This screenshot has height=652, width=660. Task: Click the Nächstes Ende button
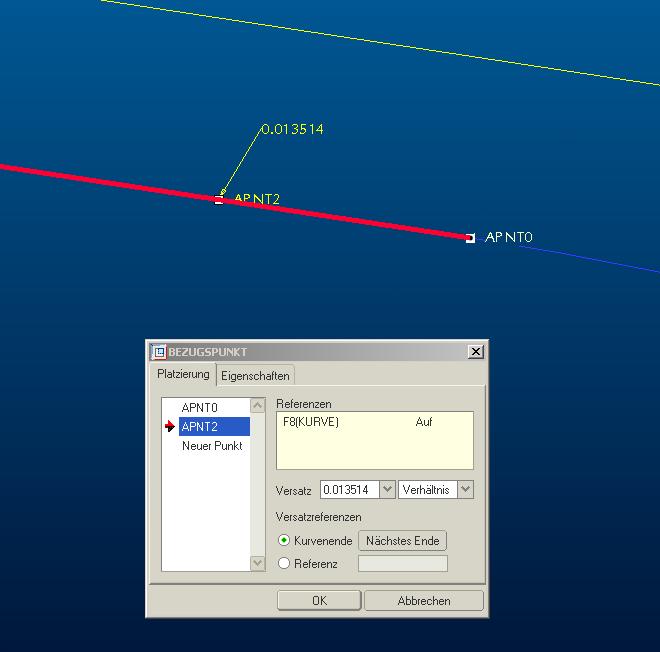(402, 540)
